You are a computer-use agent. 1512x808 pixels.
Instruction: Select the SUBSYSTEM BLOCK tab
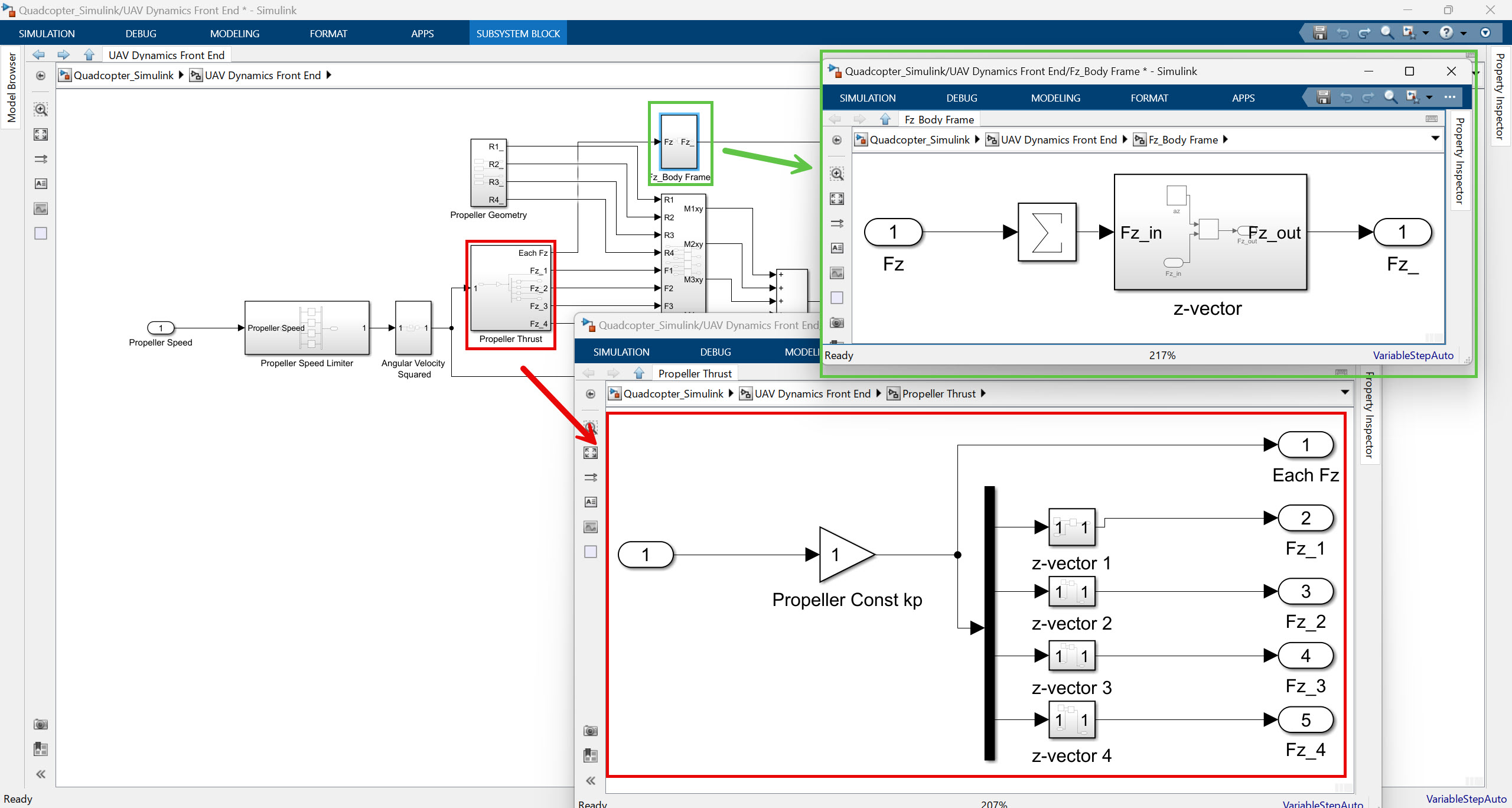(x=518, y=34)
